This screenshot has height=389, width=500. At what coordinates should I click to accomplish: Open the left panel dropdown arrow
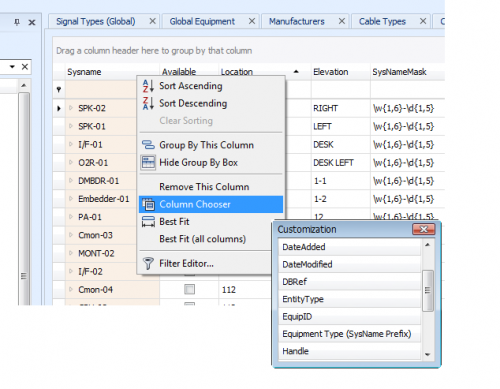point(12,67)
